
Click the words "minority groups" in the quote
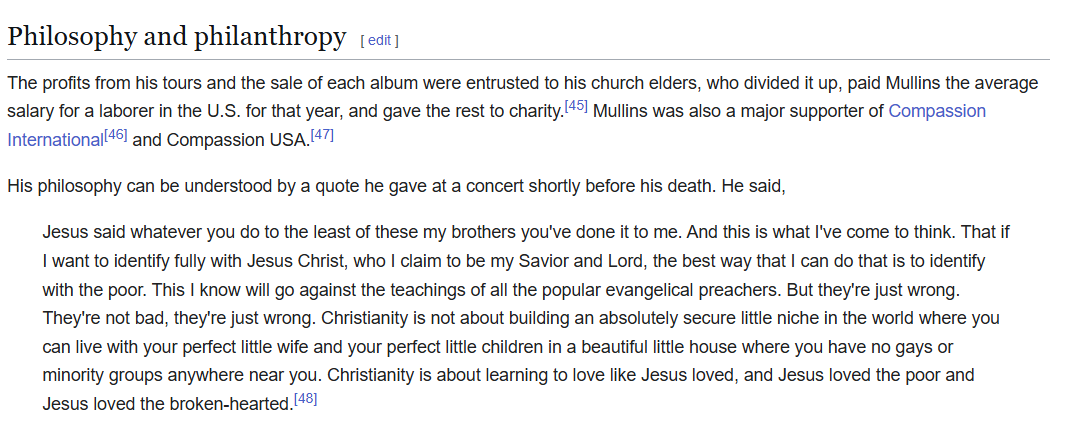103,376
